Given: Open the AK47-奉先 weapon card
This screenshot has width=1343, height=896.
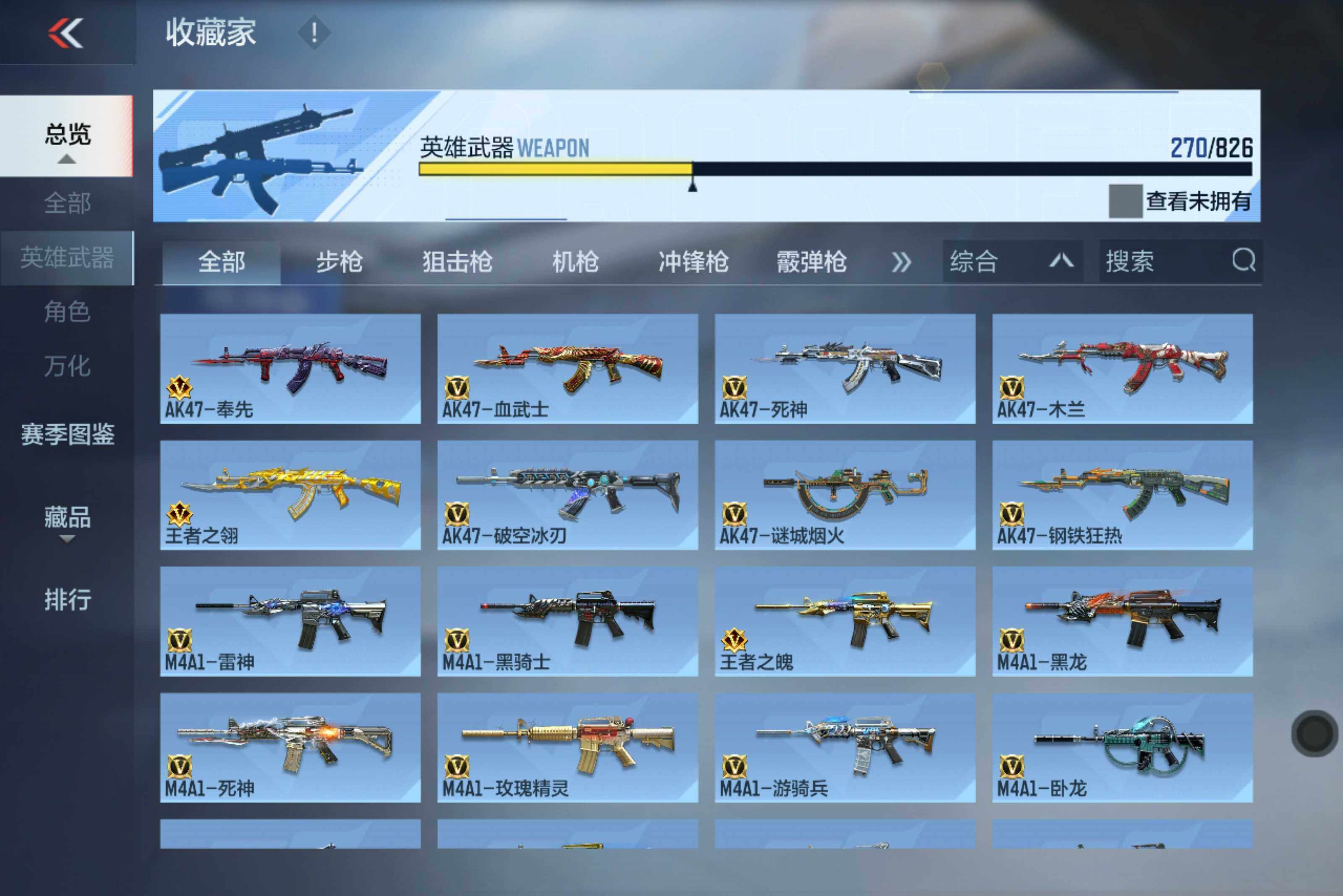Looking at the screenshot, I should [x=290, y=368].
